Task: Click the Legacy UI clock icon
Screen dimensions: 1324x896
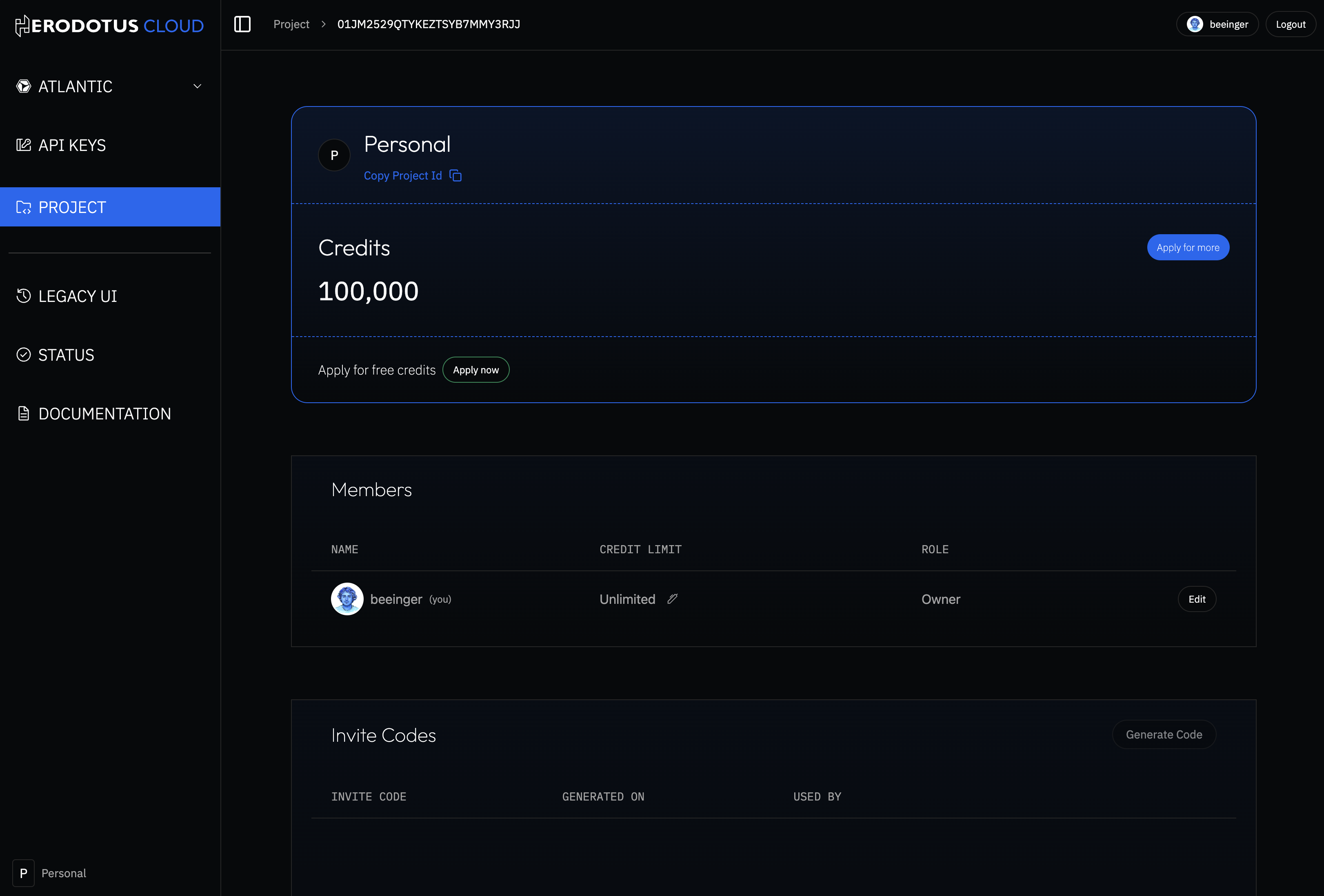Action: point(23,296)
